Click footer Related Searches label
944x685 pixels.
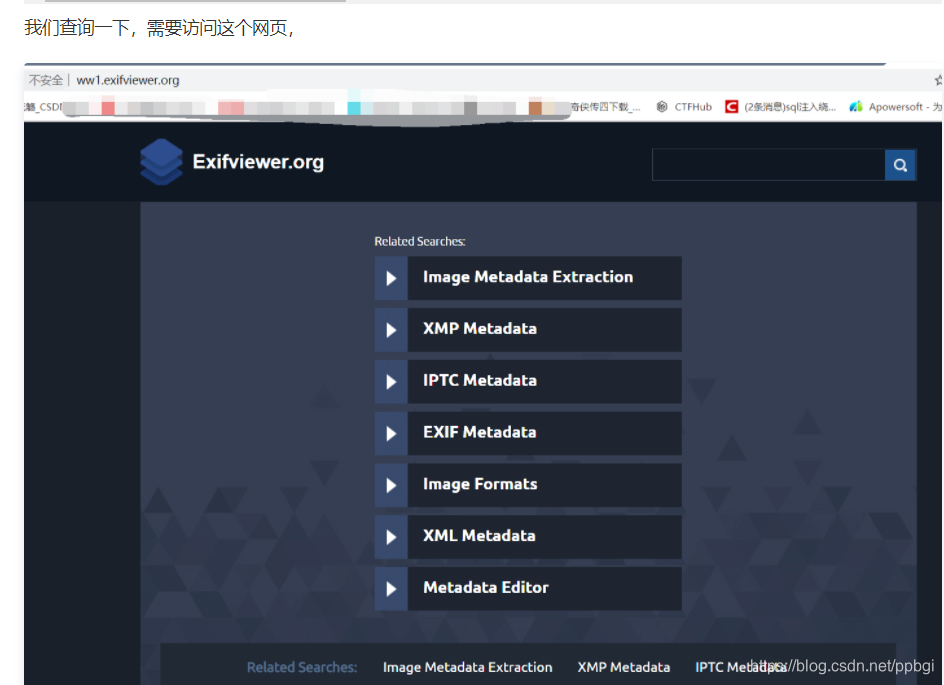pos(302,667)
